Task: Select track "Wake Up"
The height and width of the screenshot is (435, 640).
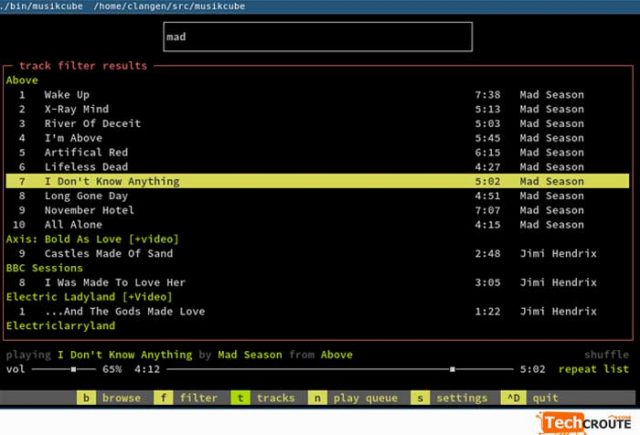Action: point(318,95)
